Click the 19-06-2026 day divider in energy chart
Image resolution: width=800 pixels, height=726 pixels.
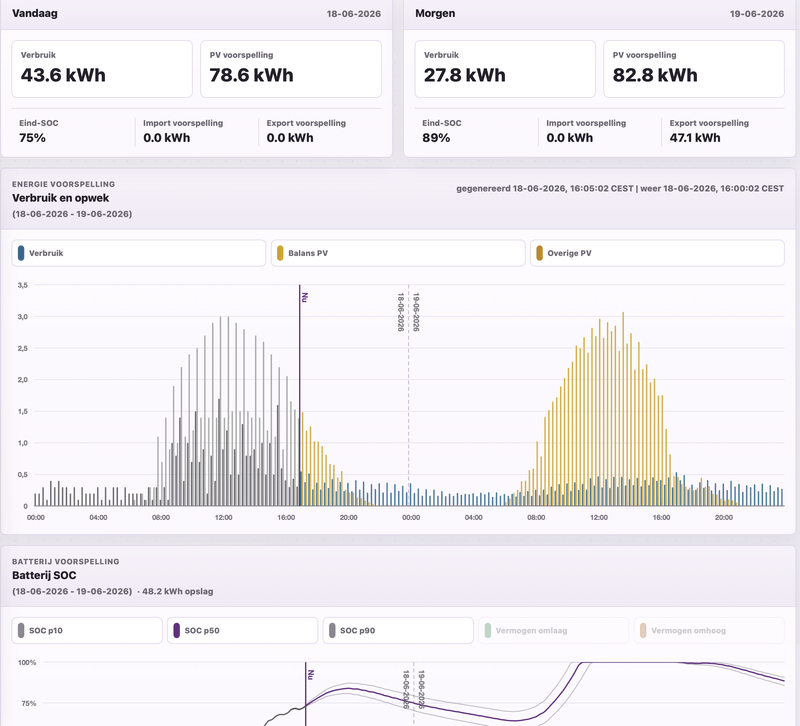point(416,312)
